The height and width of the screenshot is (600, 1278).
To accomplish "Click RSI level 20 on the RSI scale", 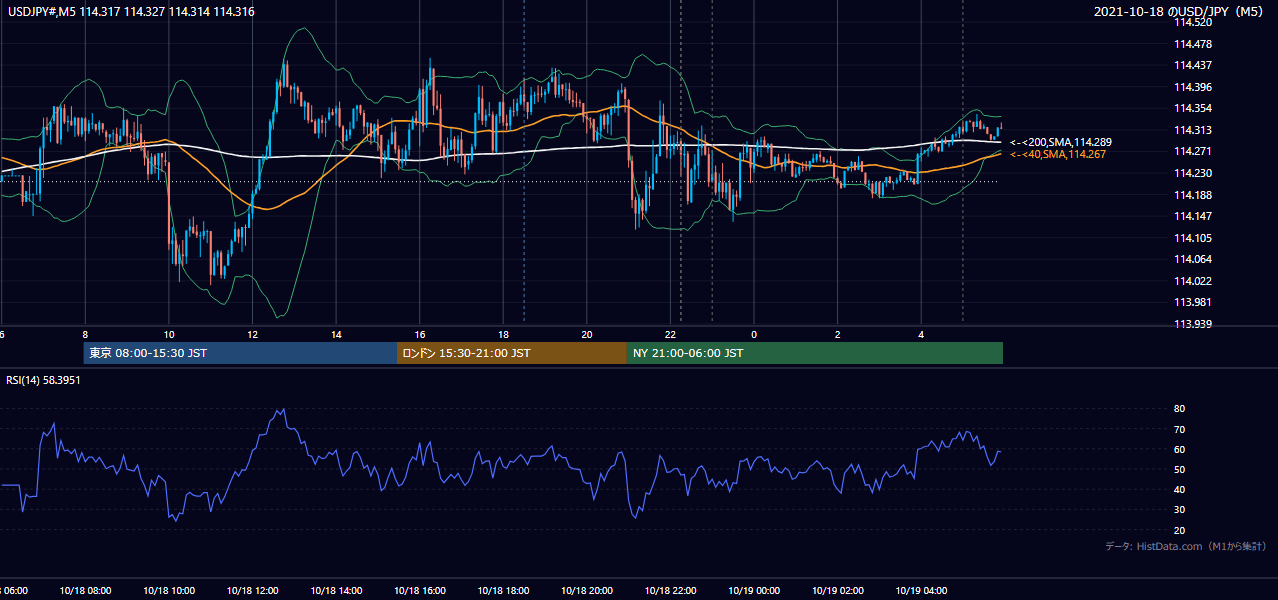I will (x=1179, y=530).
